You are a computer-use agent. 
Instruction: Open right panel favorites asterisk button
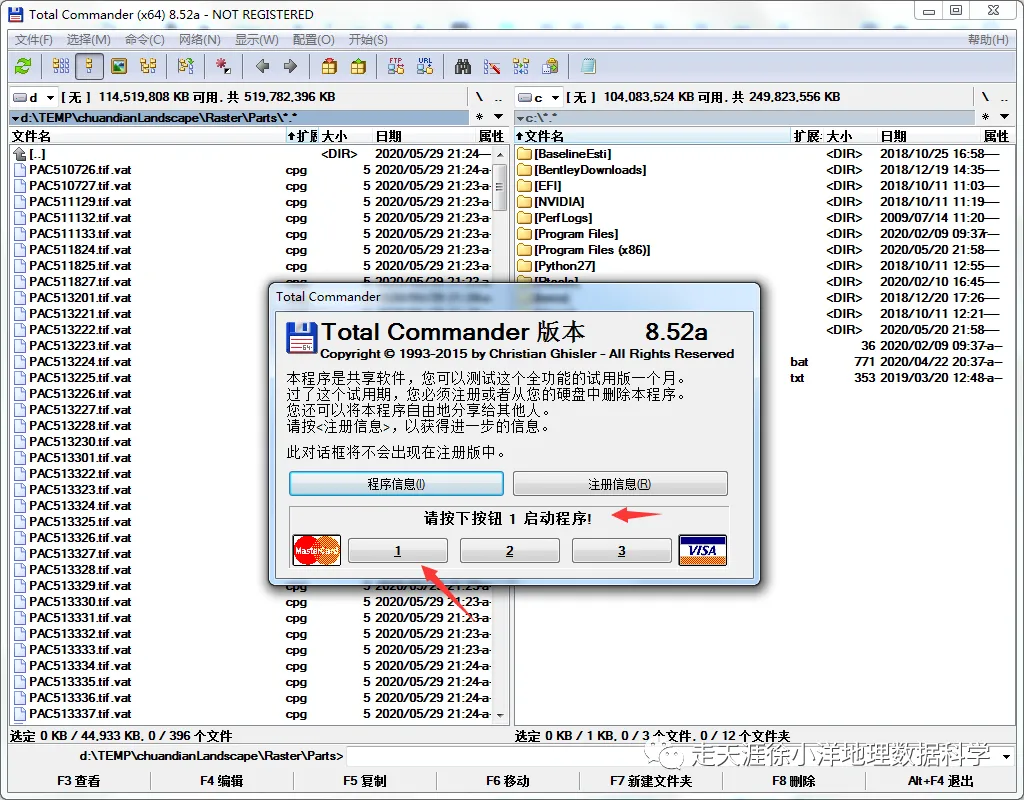coord(985,117)
